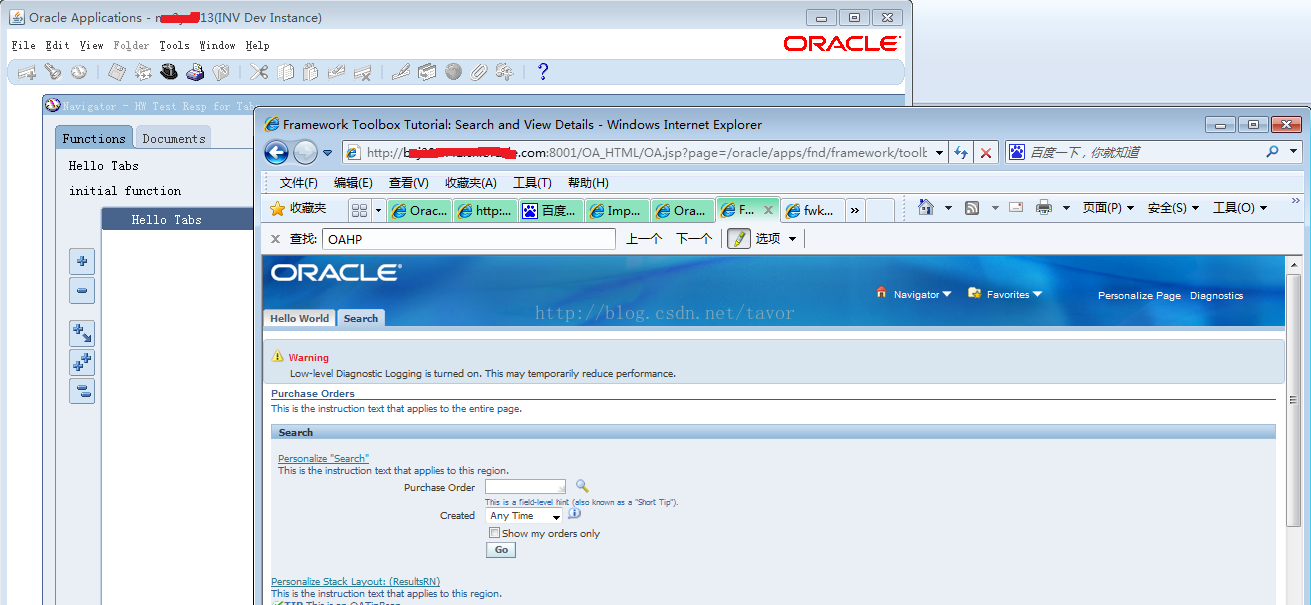Open the 选项 options dropdown in find bar
1311x605 pixels.
pyautogui.click(x=775, y=239)
